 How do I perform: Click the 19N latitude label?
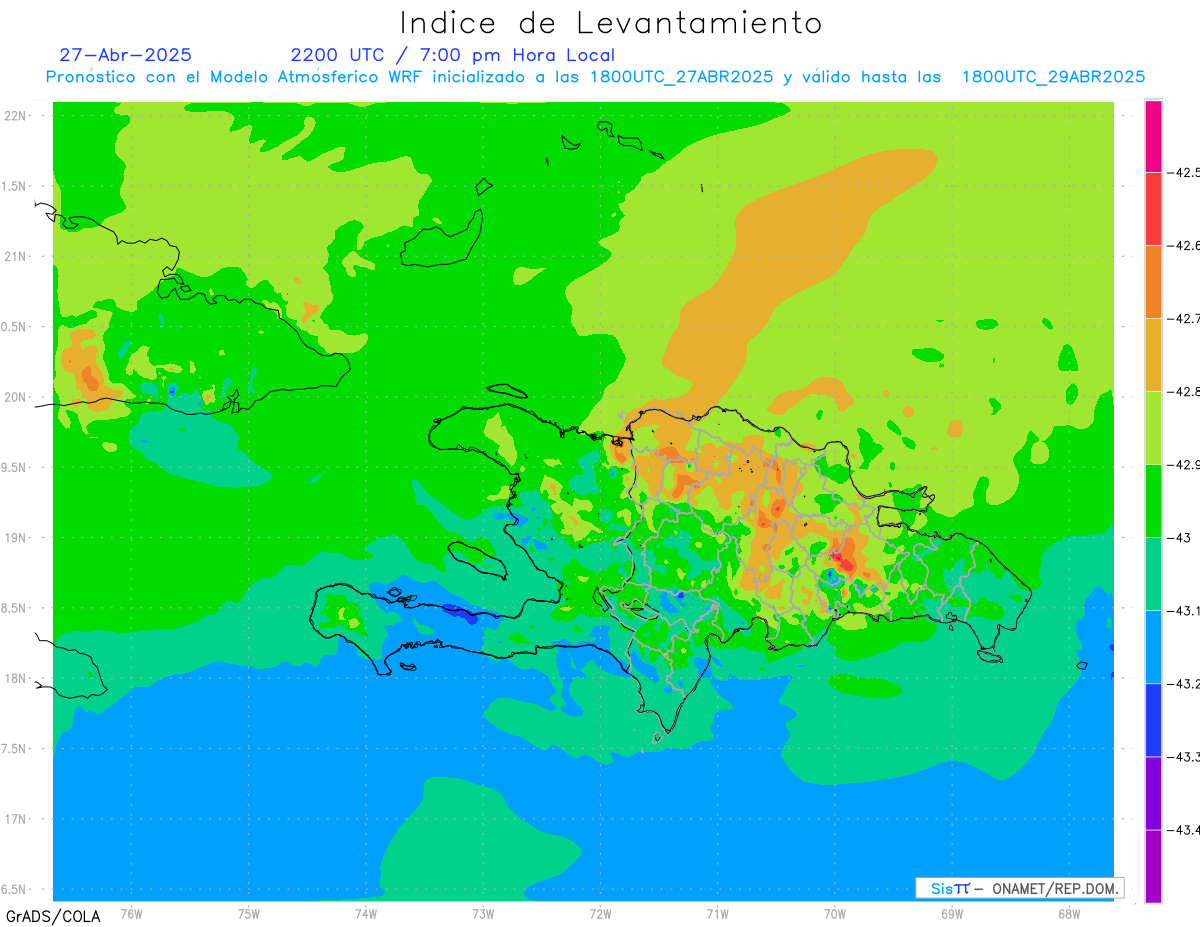click(x=17, y=537)
